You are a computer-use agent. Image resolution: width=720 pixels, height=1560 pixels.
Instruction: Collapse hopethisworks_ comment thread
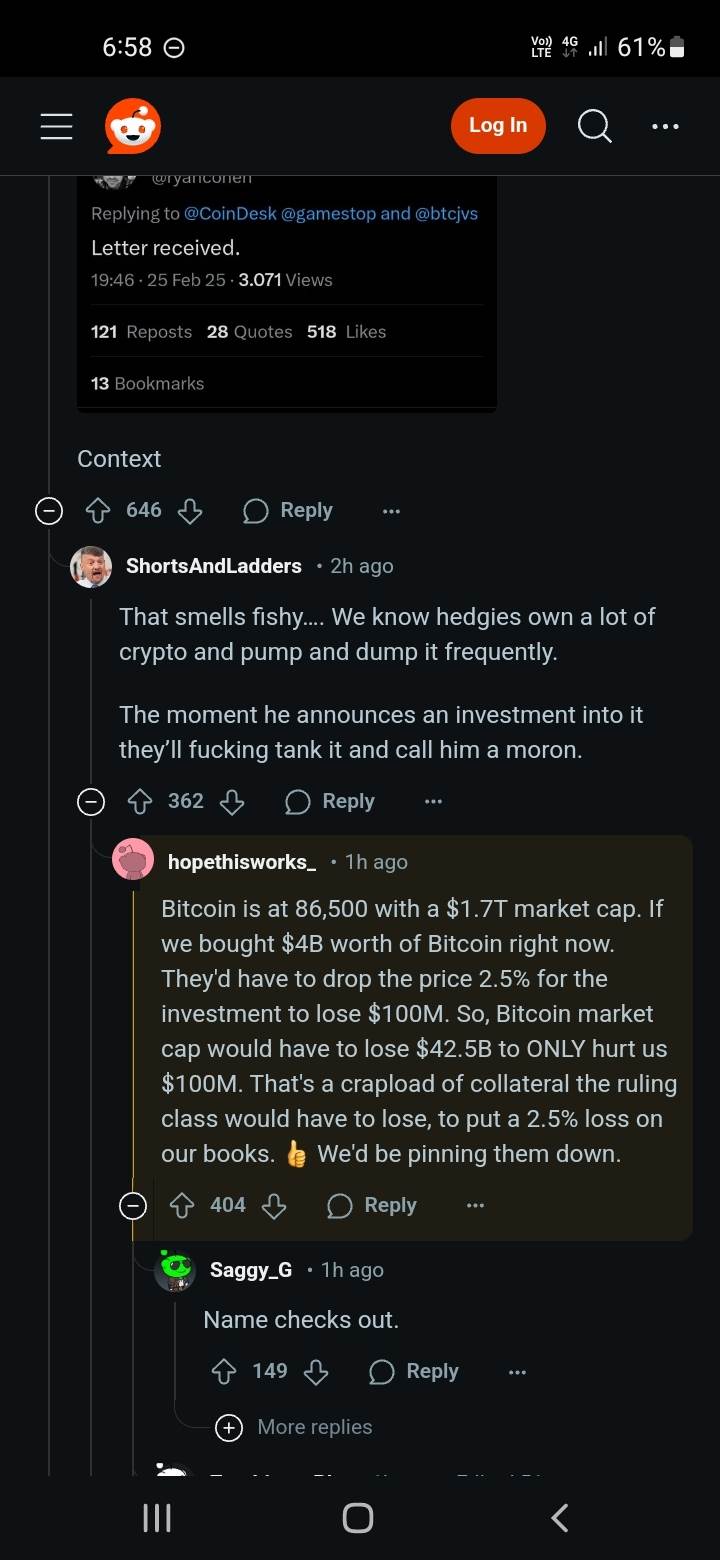click(132, 1206)
